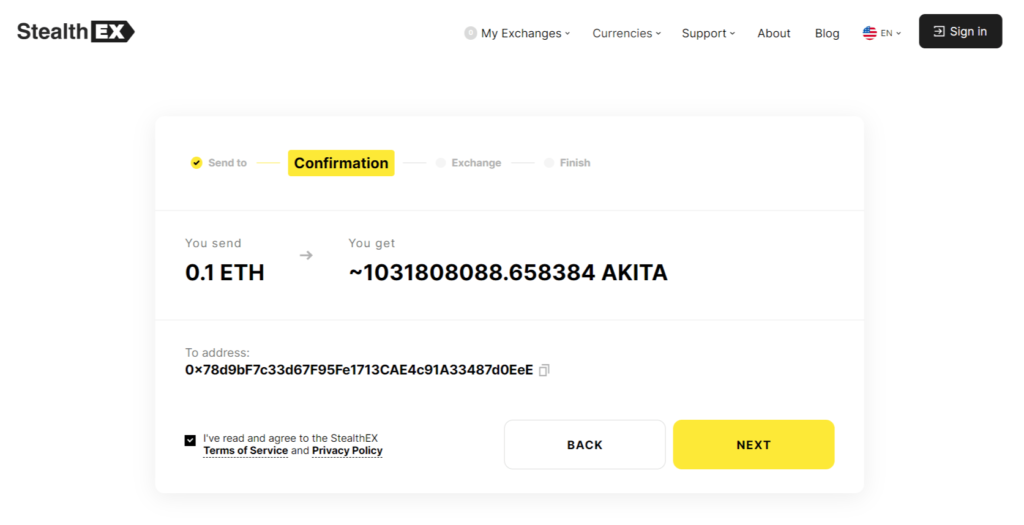Screen dimensions: 1024x525
Task: Go to the About page
Action: pyautogui.click(x=774, y=33)
